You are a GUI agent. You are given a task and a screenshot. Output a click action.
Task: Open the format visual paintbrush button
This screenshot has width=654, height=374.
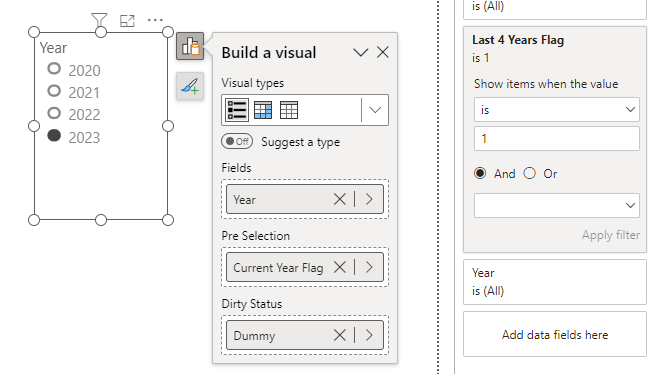tap(190, 86)
